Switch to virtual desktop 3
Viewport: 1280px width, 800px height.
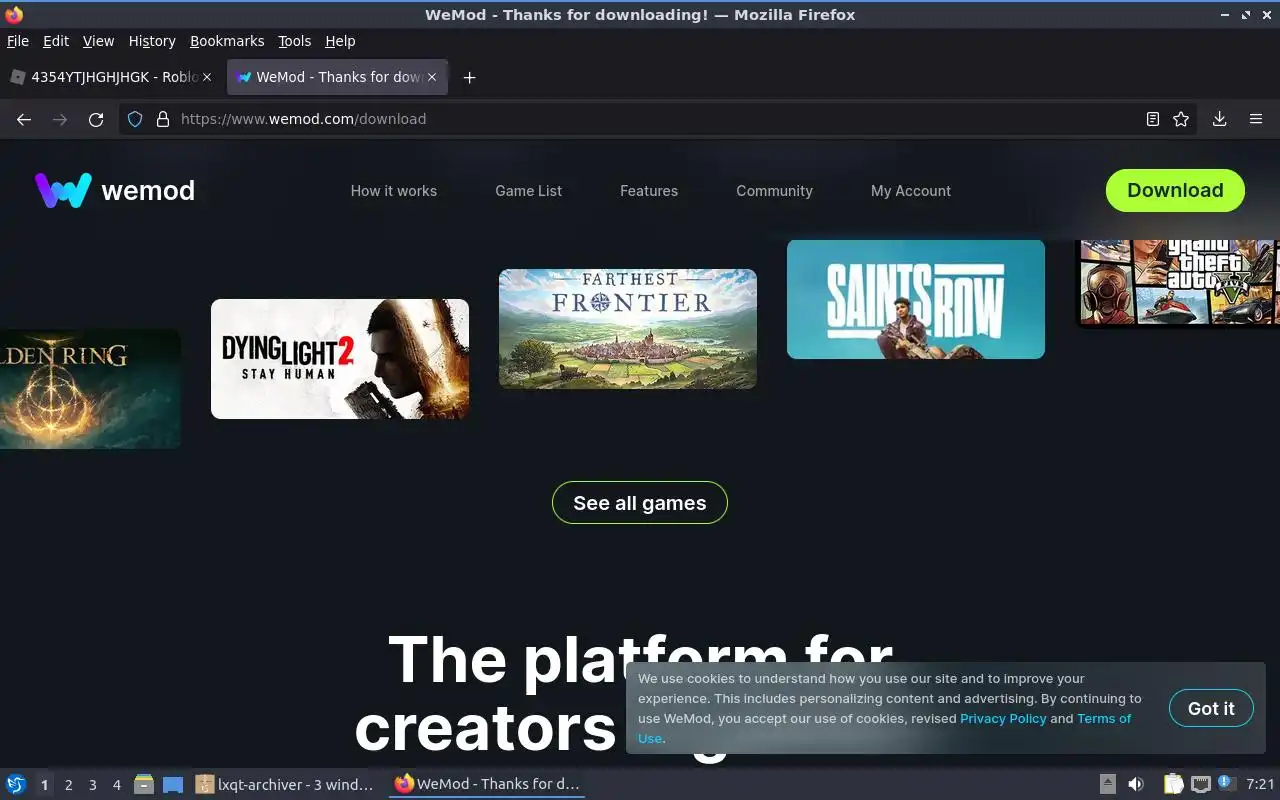92,785
